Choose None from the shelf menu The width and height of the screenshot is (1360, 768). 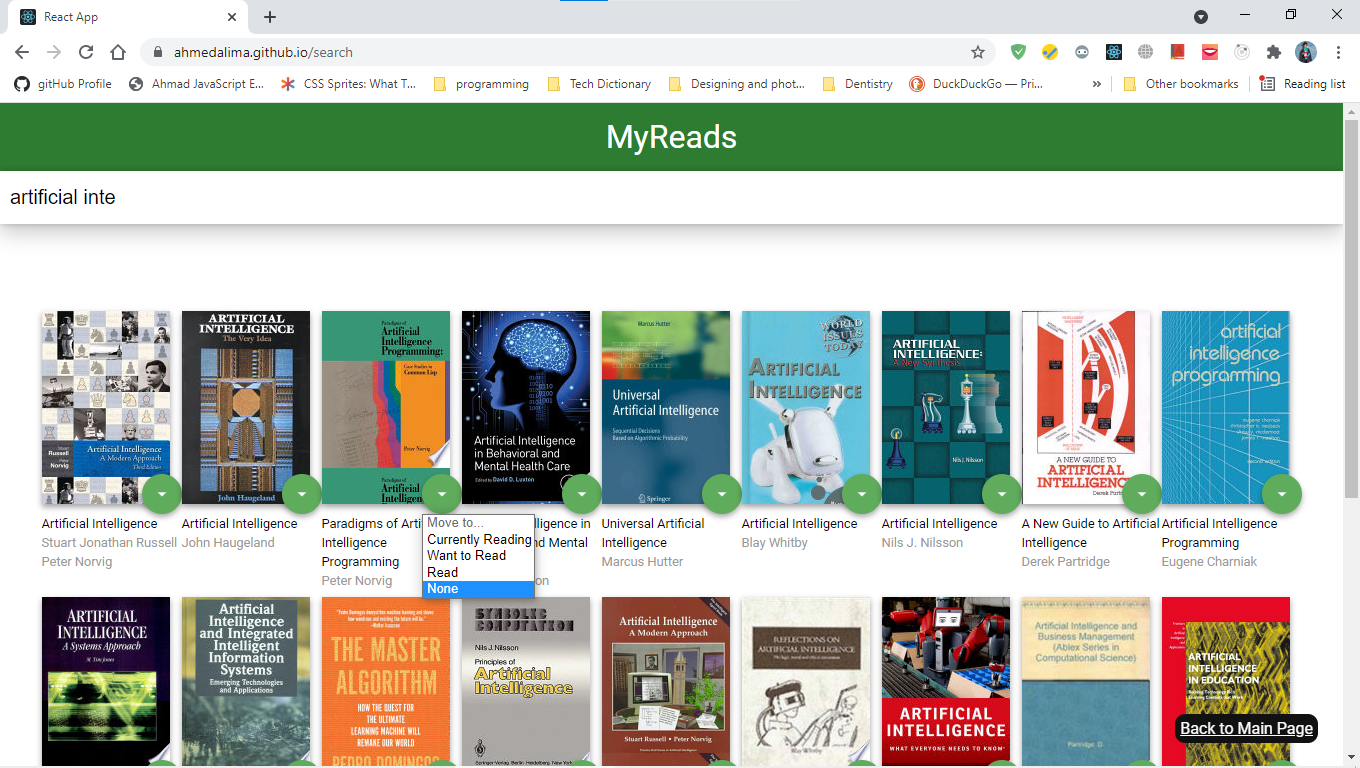click(x=479, y=589)
